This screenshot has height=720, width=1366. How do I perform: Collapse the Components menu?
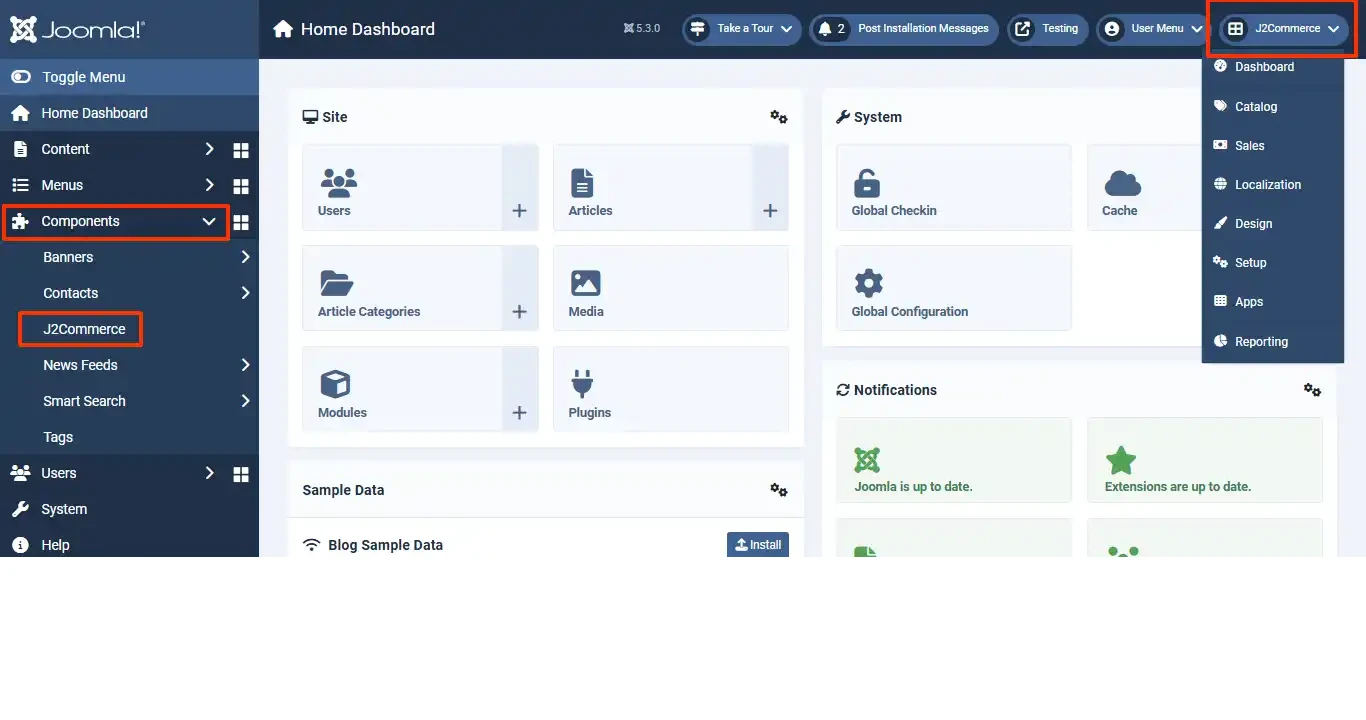(x=116, y=222)
